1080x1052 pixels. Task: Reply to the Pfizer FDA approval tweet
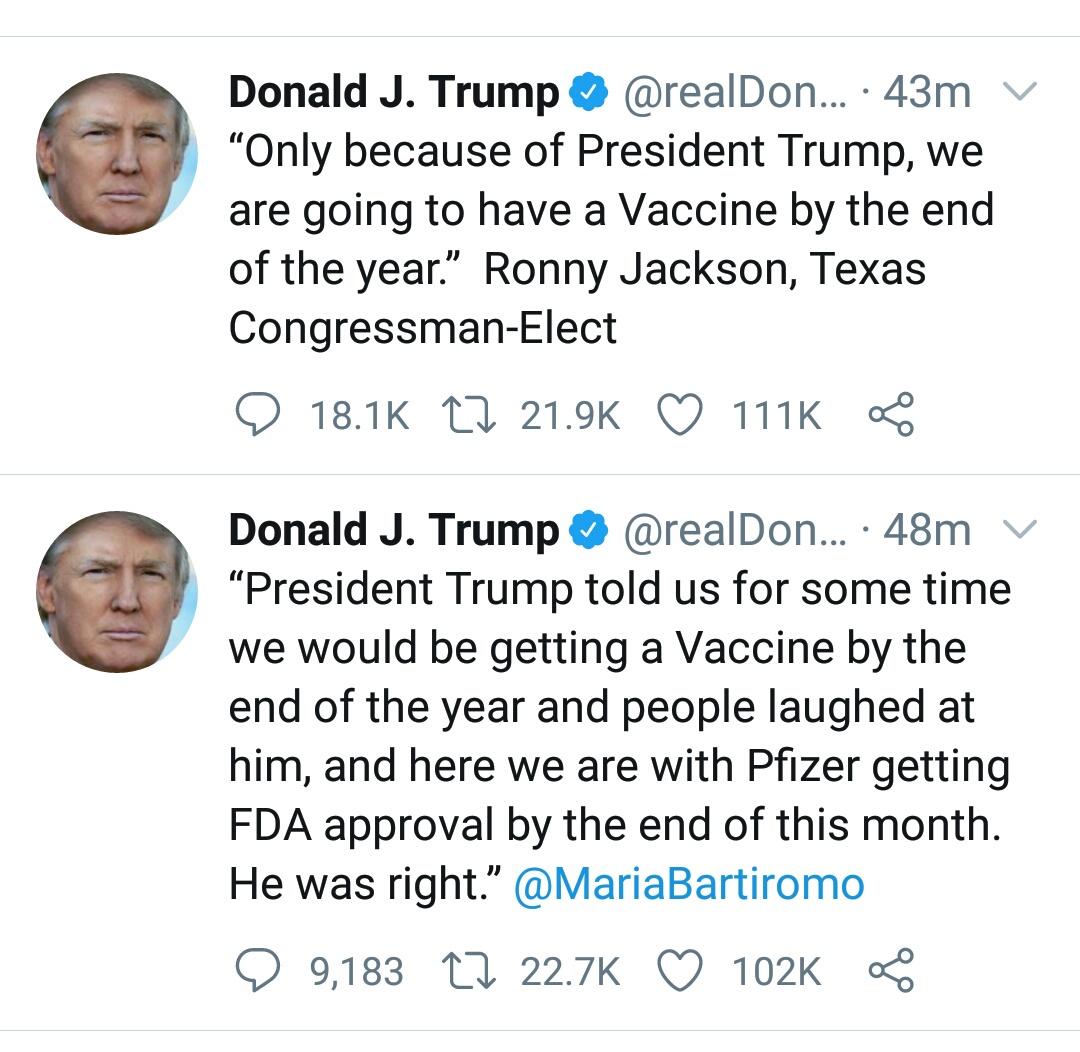(x=258, y=970)
